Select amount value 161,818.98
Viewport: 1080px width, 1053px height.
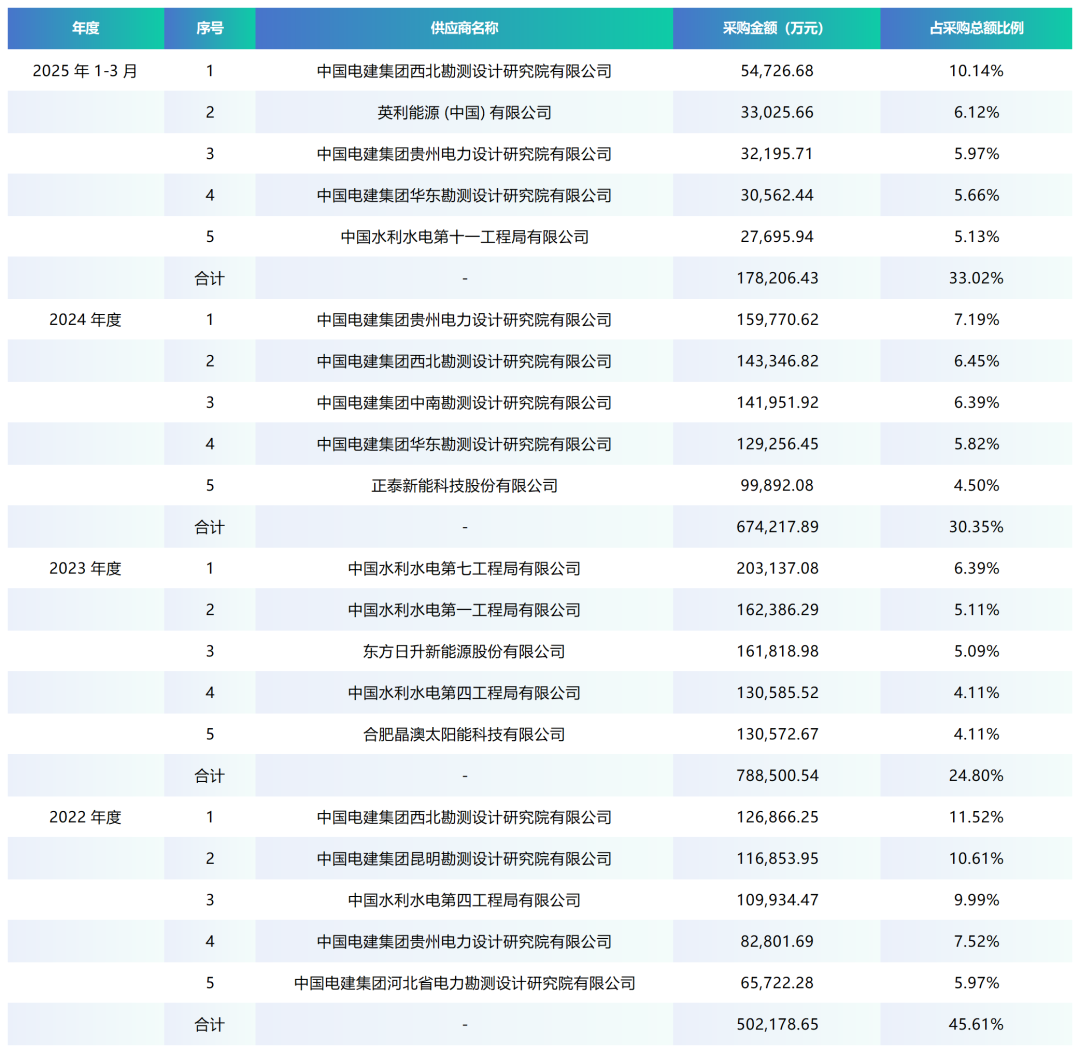click(x=777, y=651)
